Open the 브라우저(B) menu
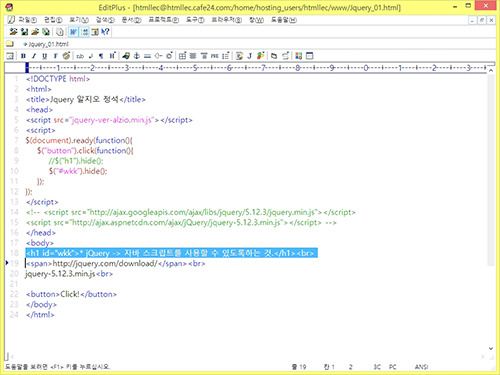 [227, 20]
